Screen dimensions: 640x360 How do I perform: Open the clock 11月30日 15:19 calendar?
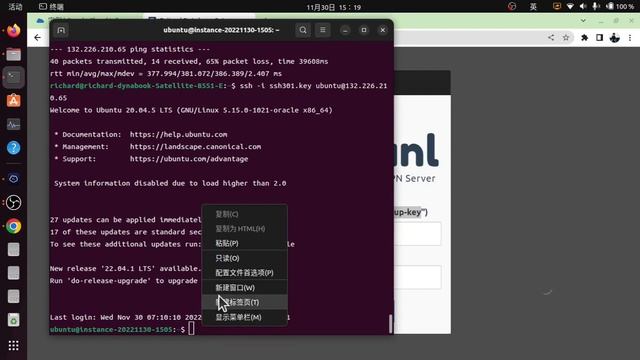[333, 7]
